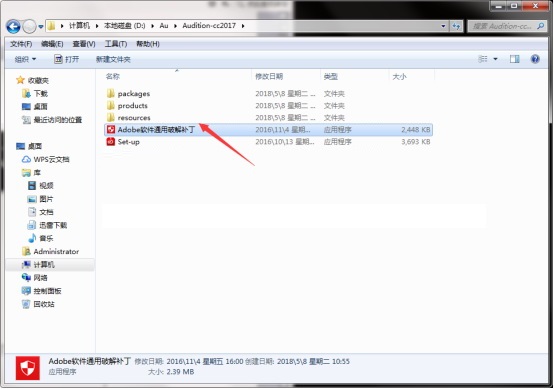Image resolution: width=554 pixels, height=389 pixels.
Task: Open WPS云文档 in sidebar
Action: coord(51,159)
